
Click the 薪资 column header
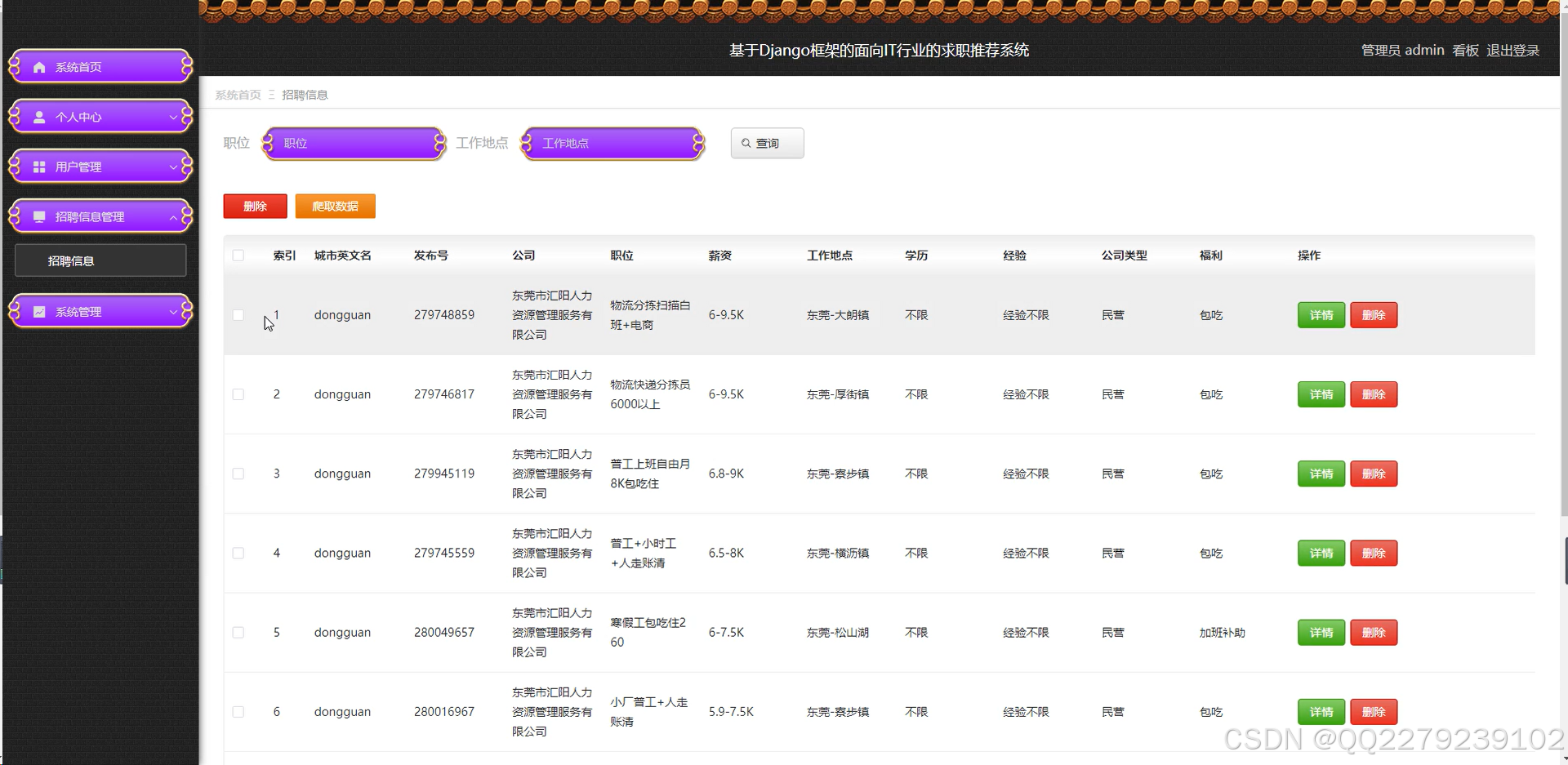719,256
